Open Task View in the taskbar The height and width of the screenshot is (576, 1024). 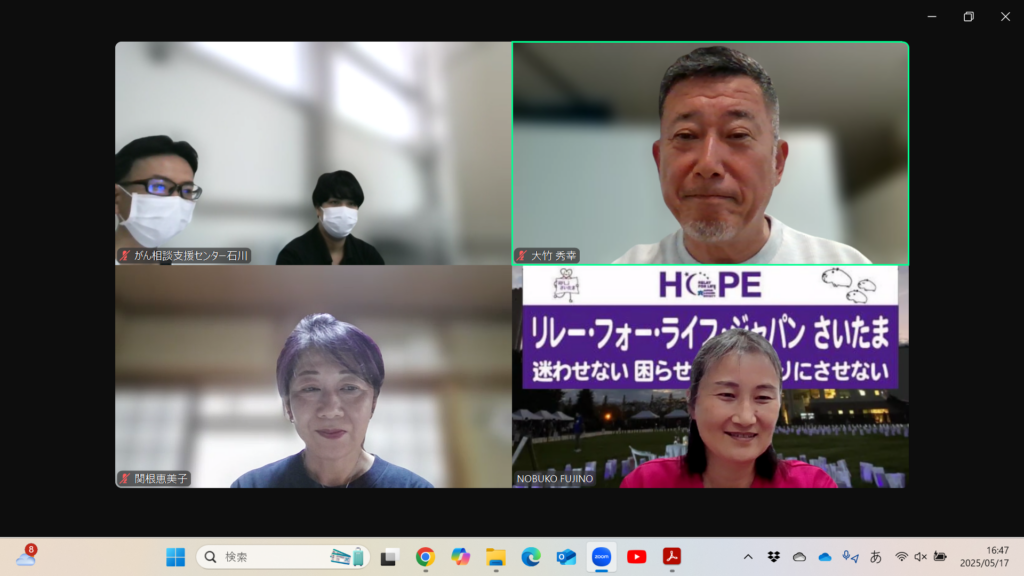(x=390, y=557)
